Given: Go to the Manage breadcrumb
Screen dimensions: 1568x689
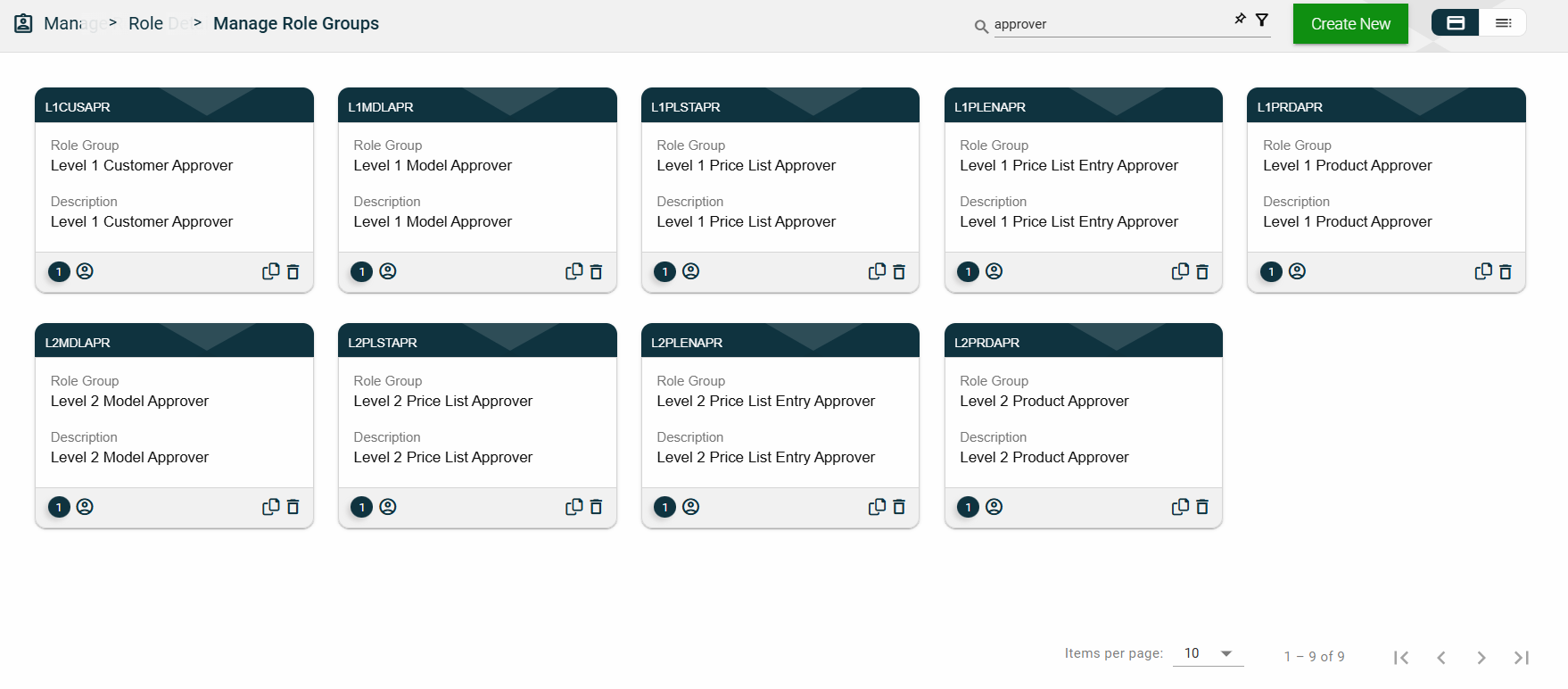Looking at the screenshot, I should (x=62, y=23).
